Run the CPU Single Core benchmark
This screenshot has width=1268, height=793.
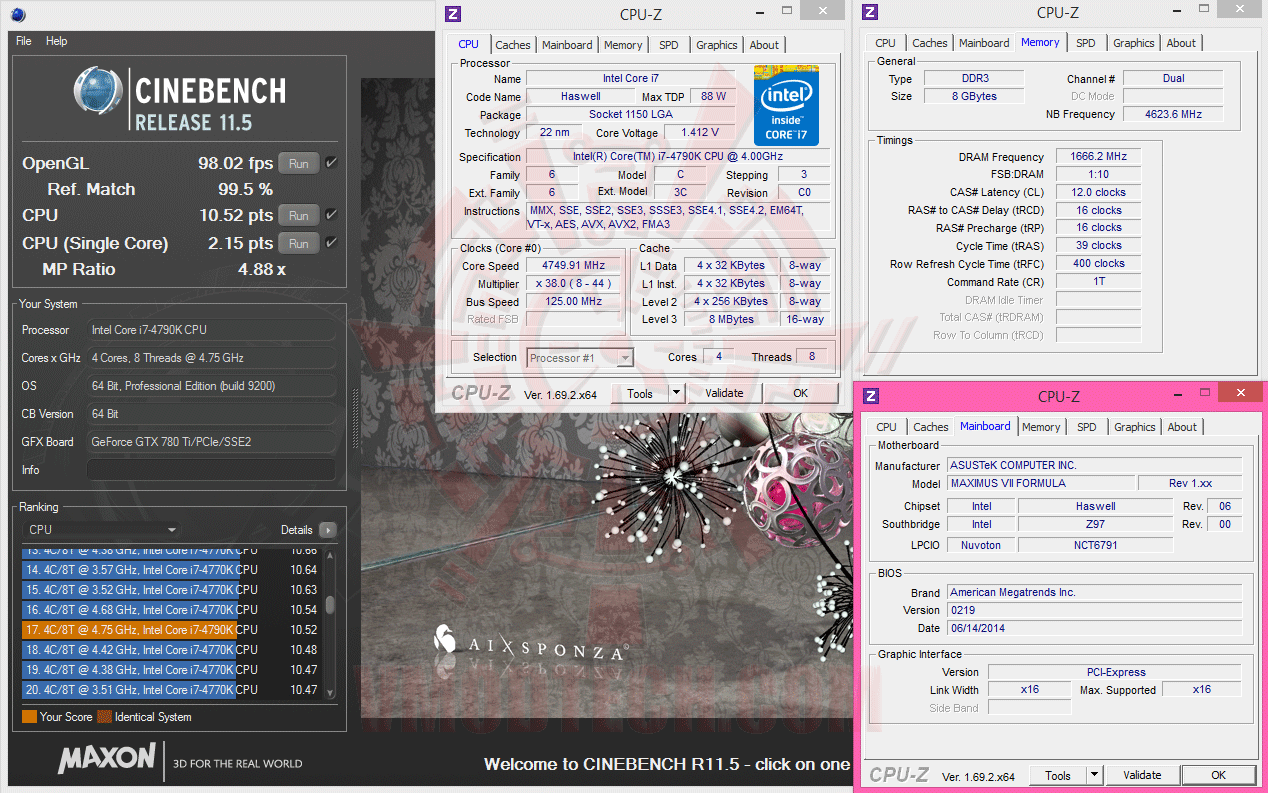pos(298,243)
